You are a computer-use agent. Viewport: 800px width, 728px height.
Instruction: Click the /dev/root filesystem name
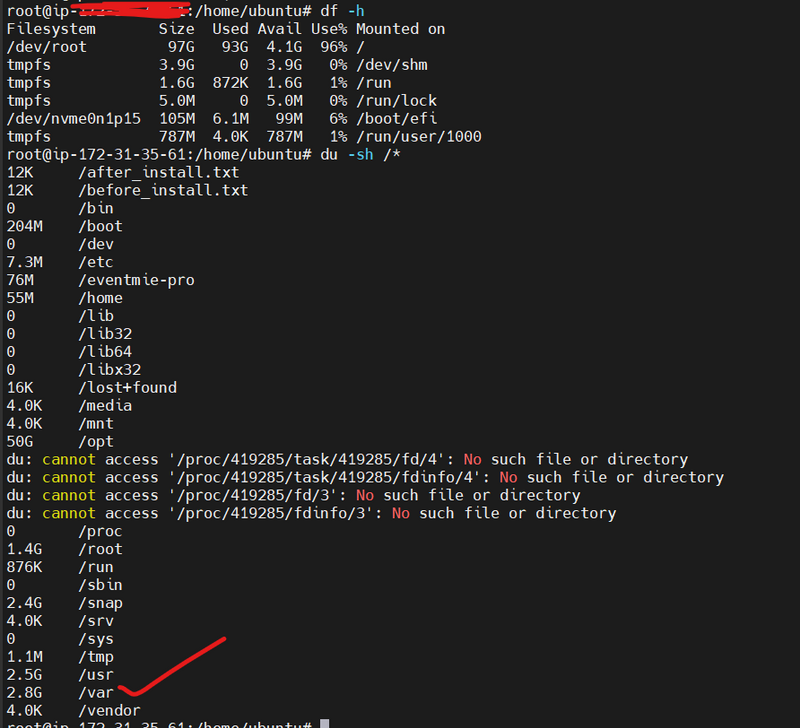42,47
